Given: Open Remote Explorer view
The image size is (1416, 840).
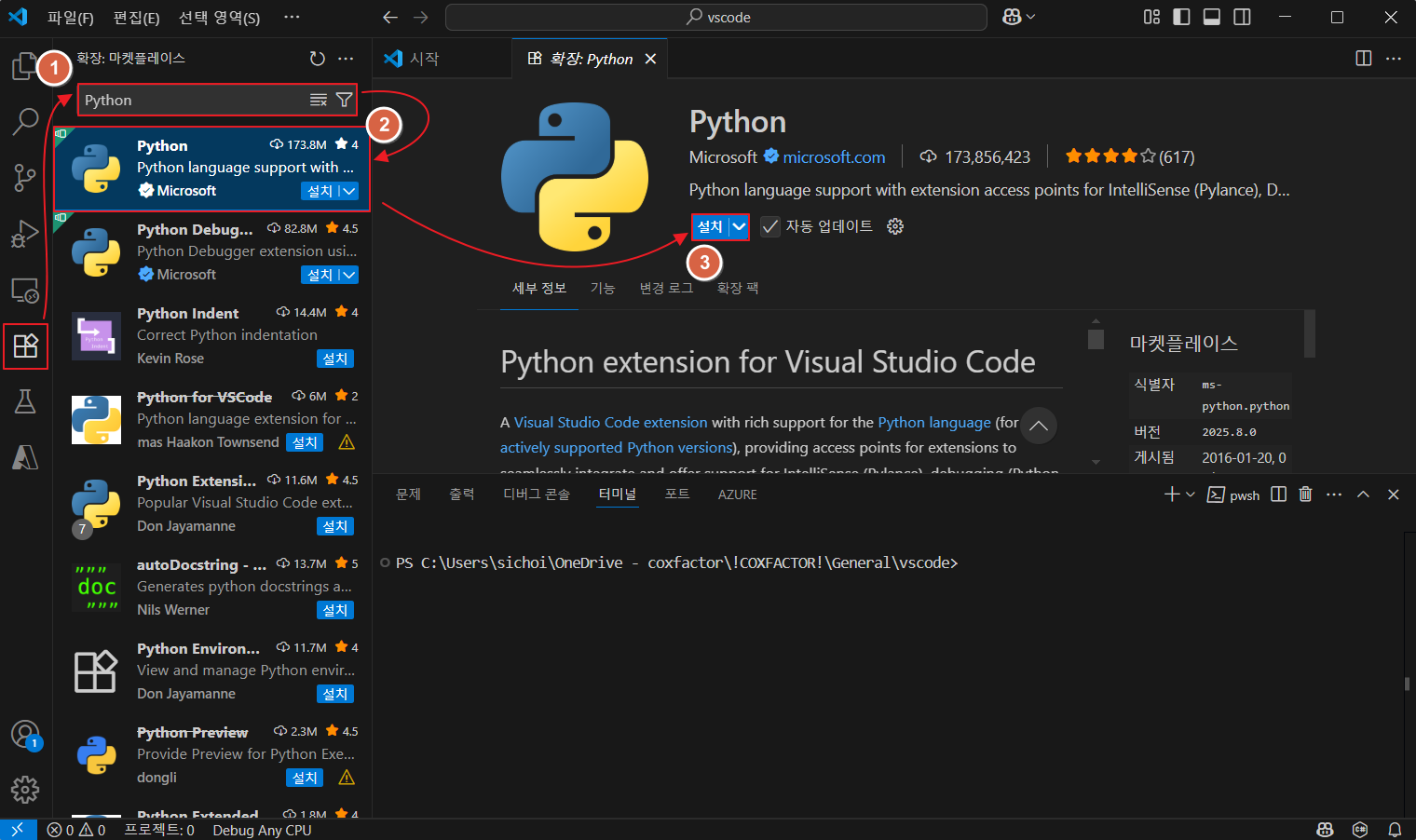Looking at the screenshot, I should [25, 291].
